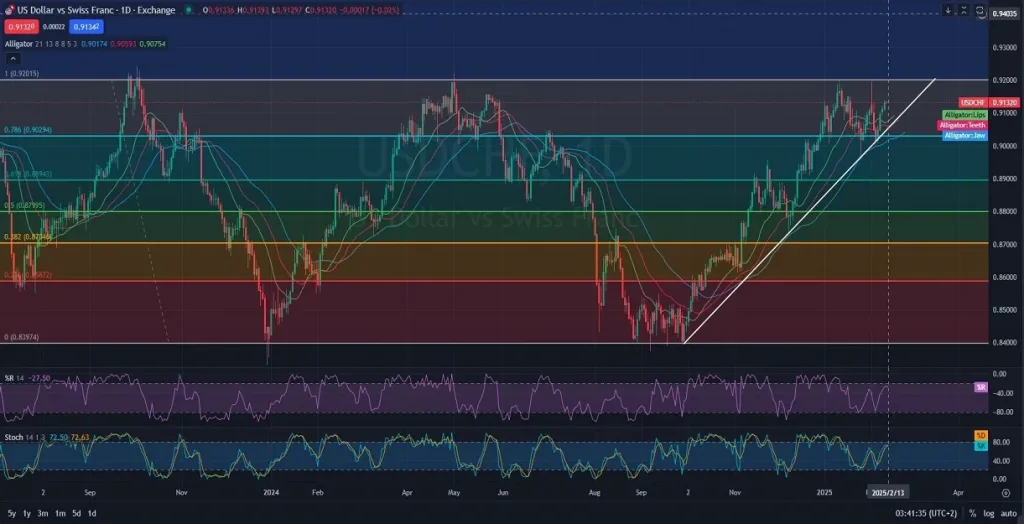Viewport: 1024px width, 524px height.
Task: Click the 0.91320 current price label
Action: coord(1004,103)
